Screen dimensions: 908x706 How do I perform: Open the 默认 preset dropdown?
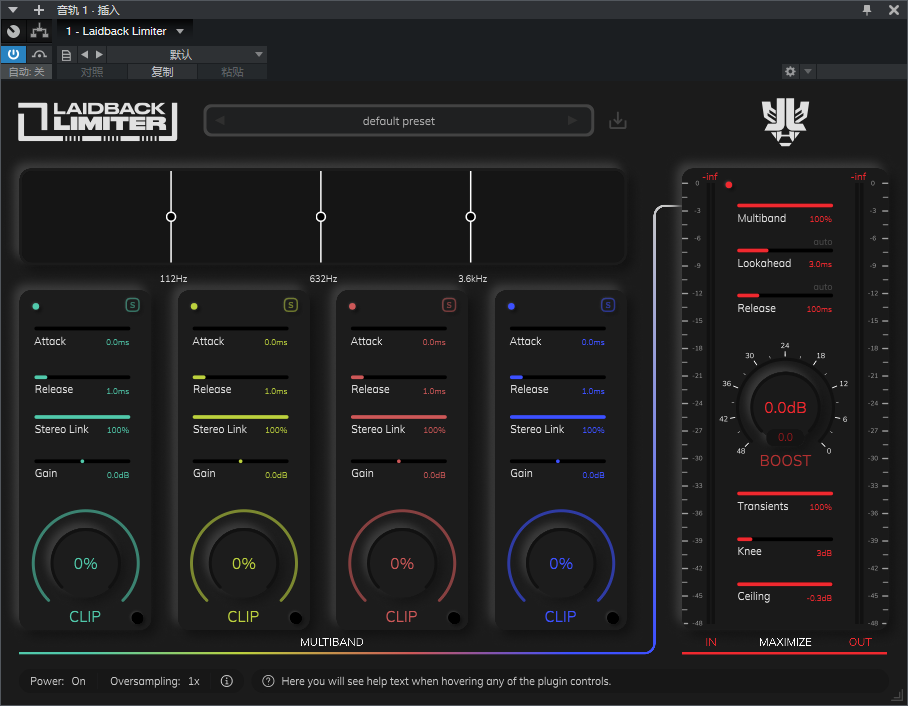pyautogui.click(x=186, y=54)
